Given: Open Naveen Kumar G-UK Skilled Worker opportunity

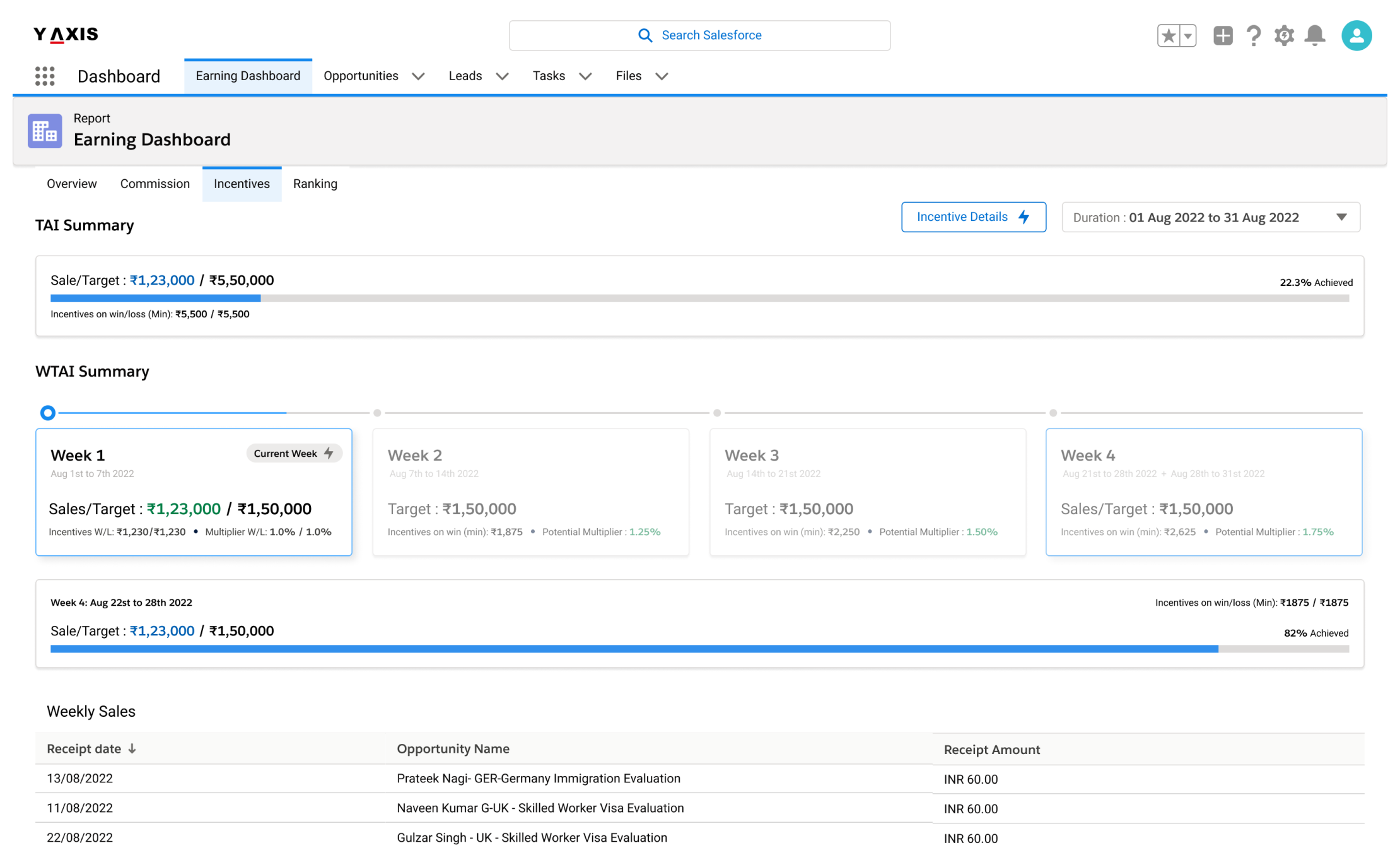Looking at the screenshot, I should coord(540,808).
